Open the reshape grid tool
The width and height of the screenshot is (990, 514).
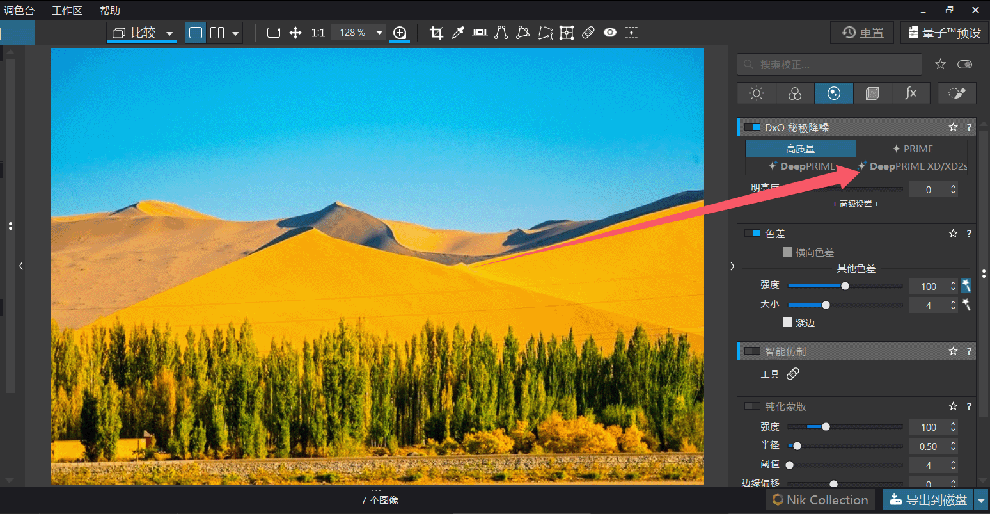[567, 33]
